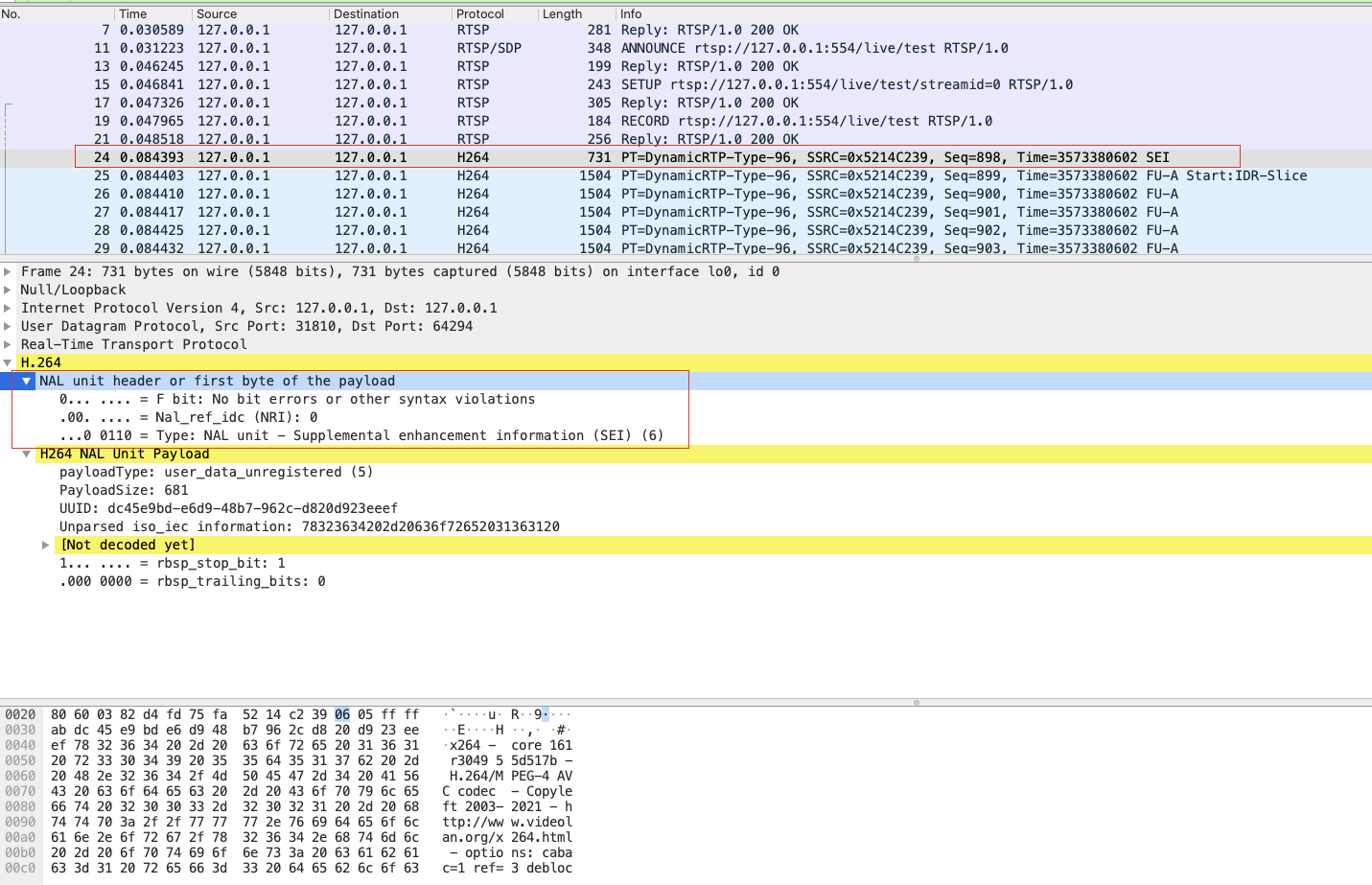Select packet 17 RTSP reply row
The width and height of the screenshot is (1372, 885).
686,103
